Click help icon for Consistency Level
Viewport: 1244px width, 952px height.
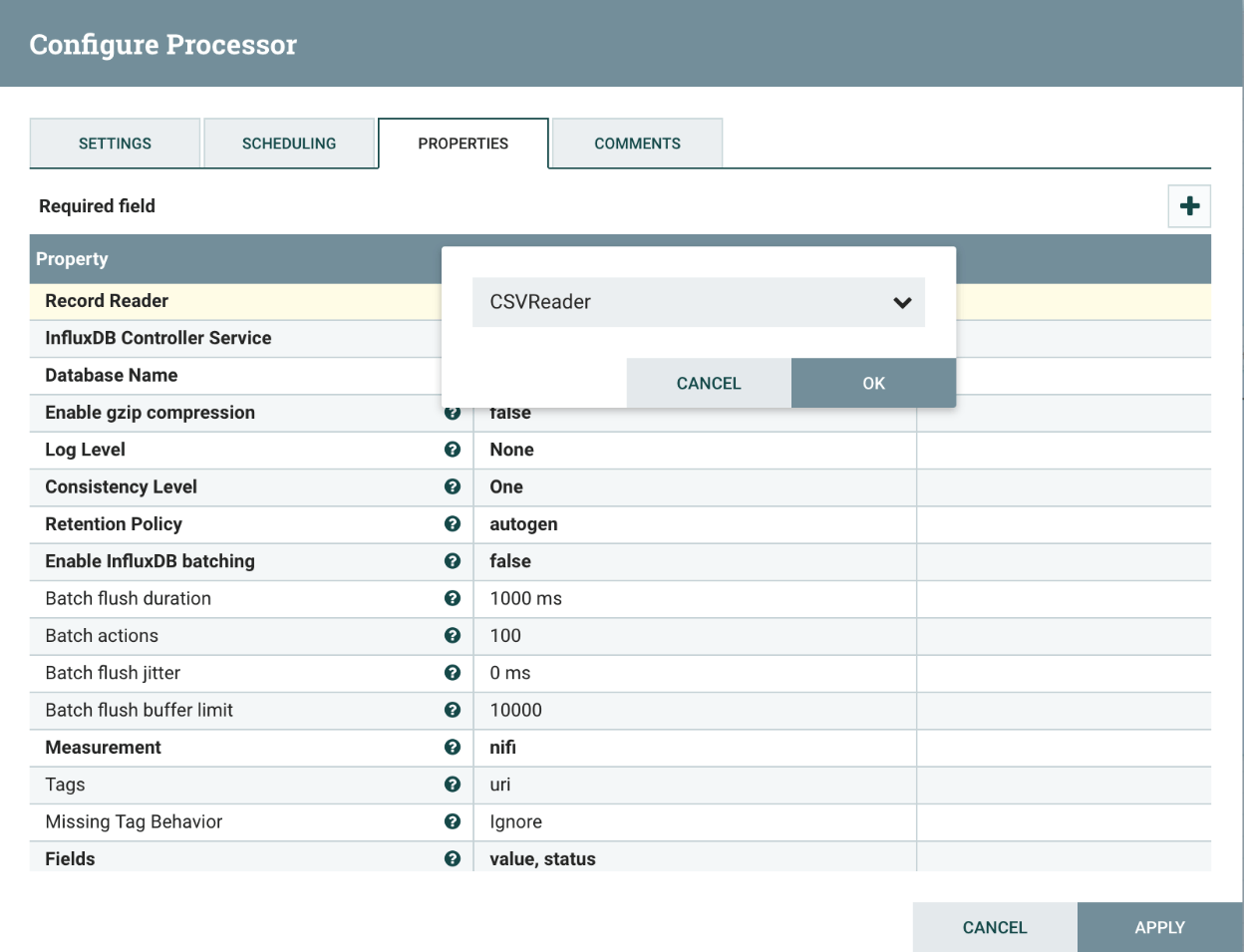pos(453,486)
